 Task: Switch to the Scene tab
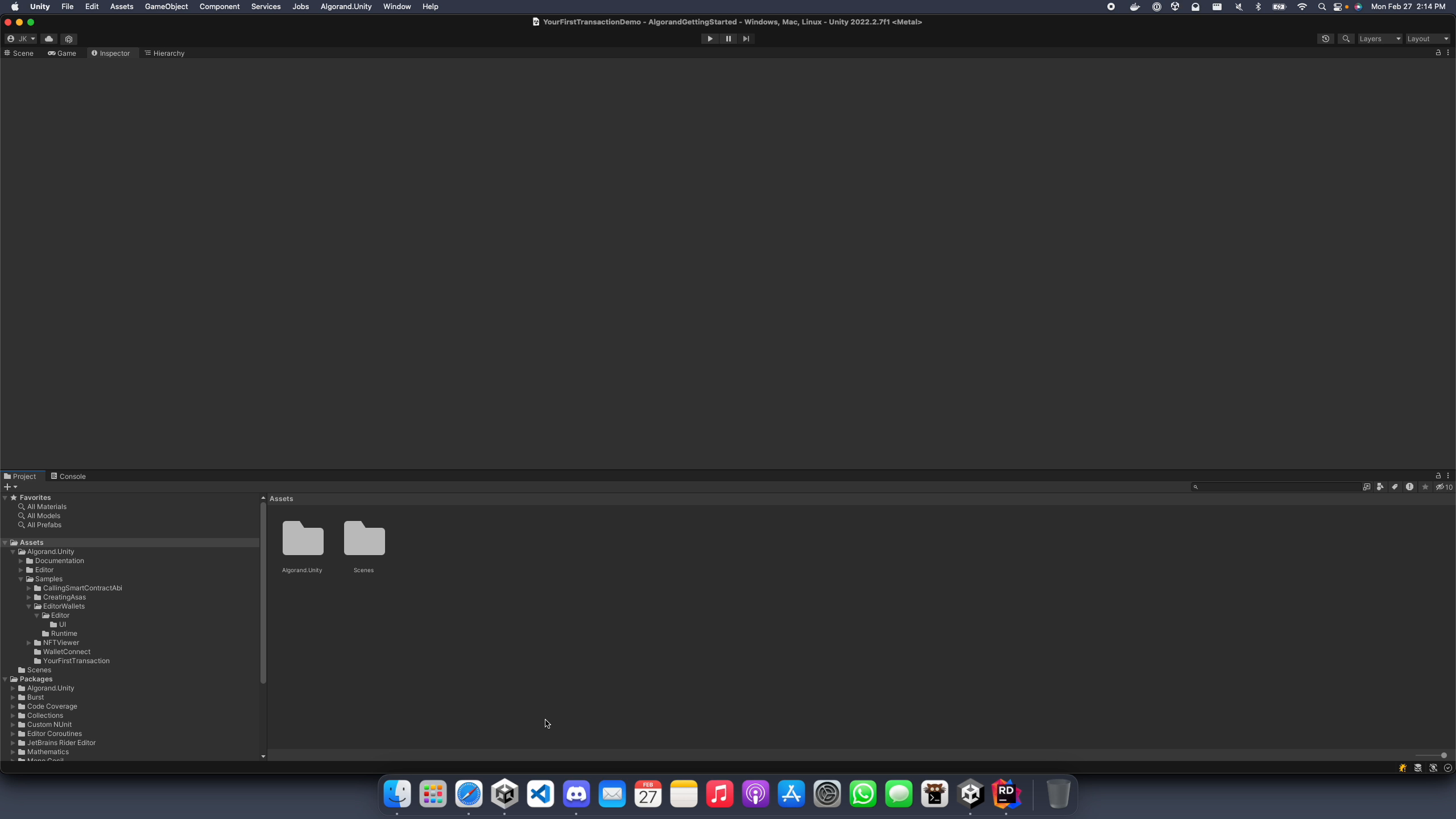coord(19,53)
